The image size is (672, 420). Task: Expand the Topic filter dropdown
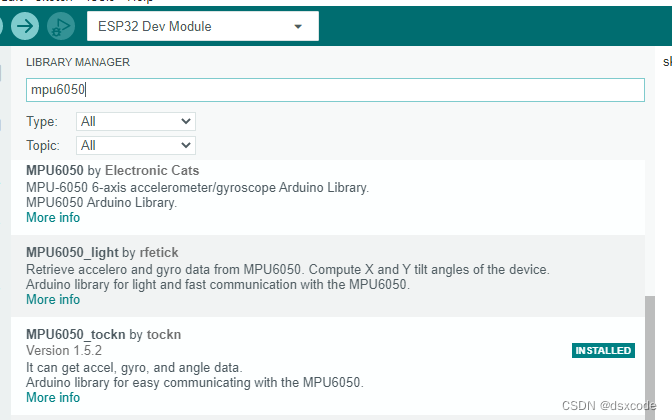click(x=136, y=145)
